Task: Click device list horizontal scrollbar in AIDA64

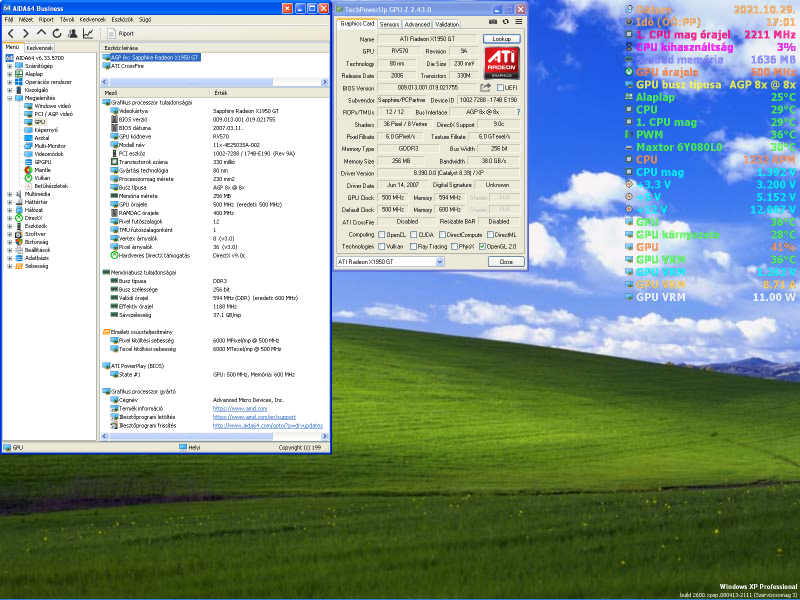Action: pos(191,82)
